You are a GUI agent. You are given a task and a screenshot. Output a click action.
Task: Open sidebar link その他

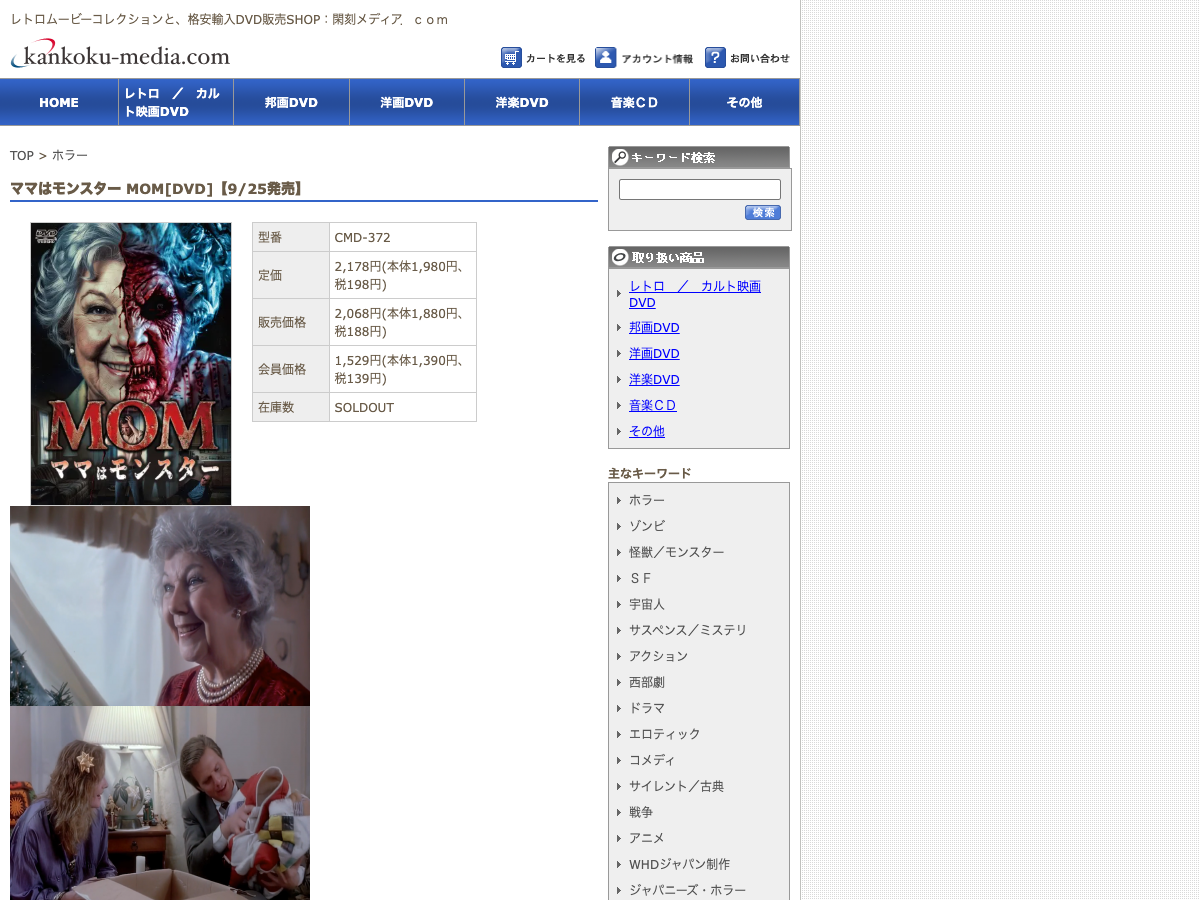pos(647,432)
